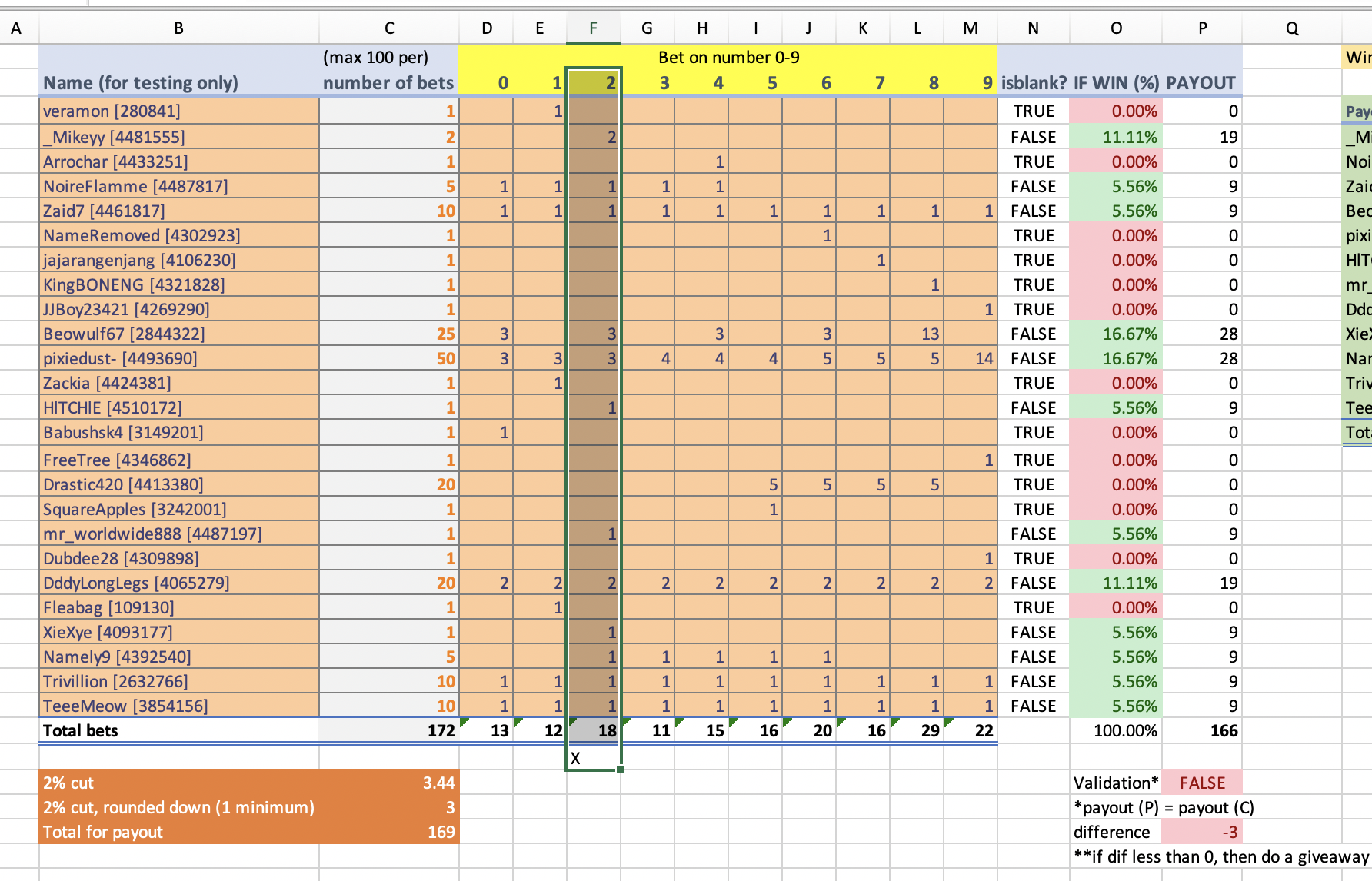Click Drastic420 number of bets cell
Viewport: 1372px width, 881px height.
pyautogui.click(x=389, y=484)
